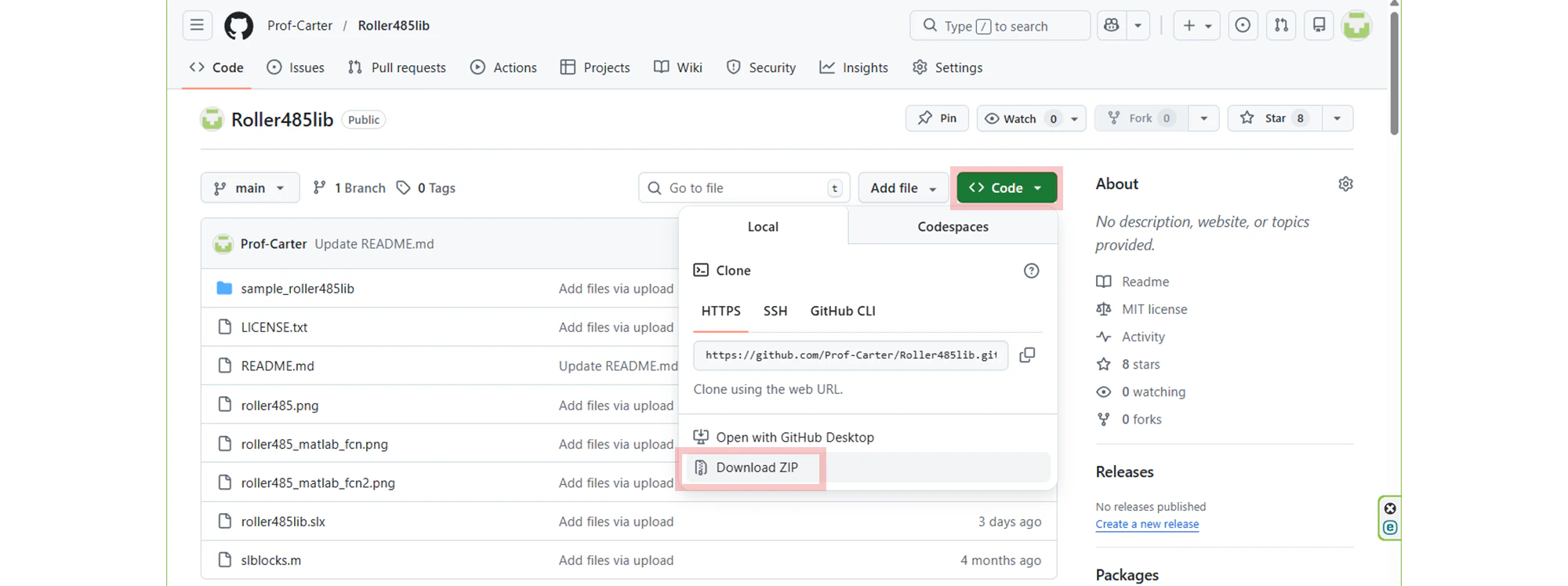The image size is (1568, 586).
Task: Open the clone help question icon
Action: (x=1031, y=271)
